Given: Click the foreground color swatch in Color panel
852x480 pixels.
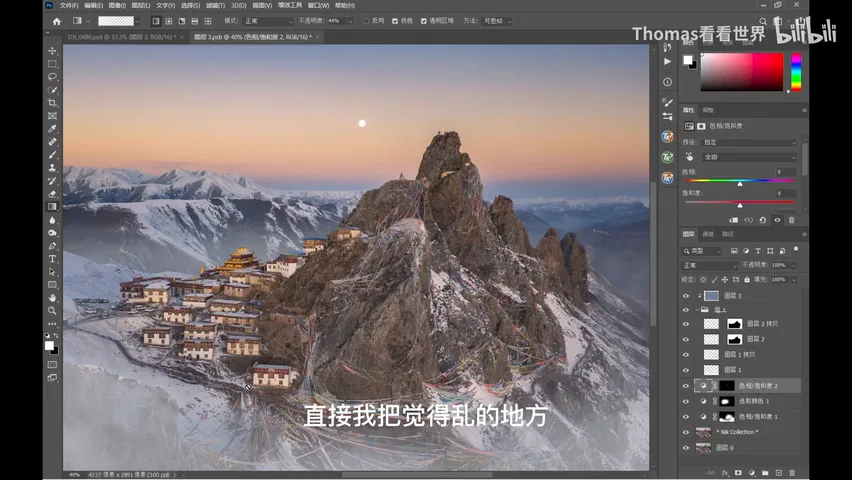Looking at the screenshot, I should click(688, 60).
